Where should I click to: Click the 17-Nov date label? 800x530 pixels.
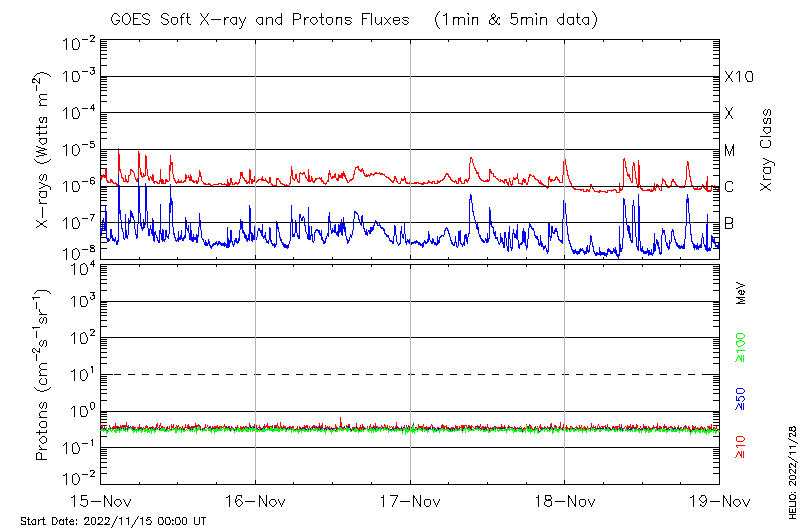coord(410,500)
